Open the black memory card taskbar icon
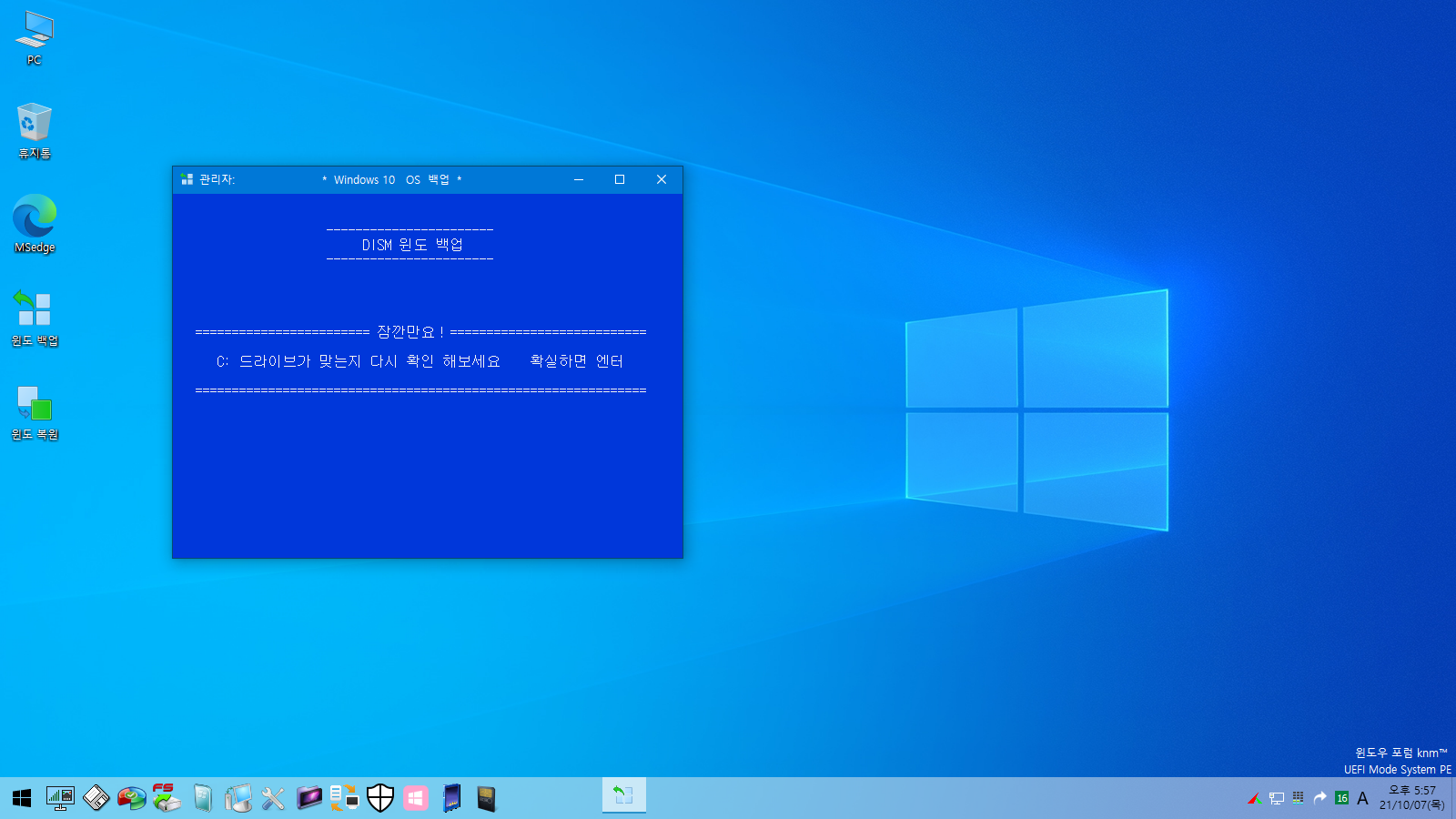Image resolution: width=1456 pixels, height=819 pixels. [487, 798]
